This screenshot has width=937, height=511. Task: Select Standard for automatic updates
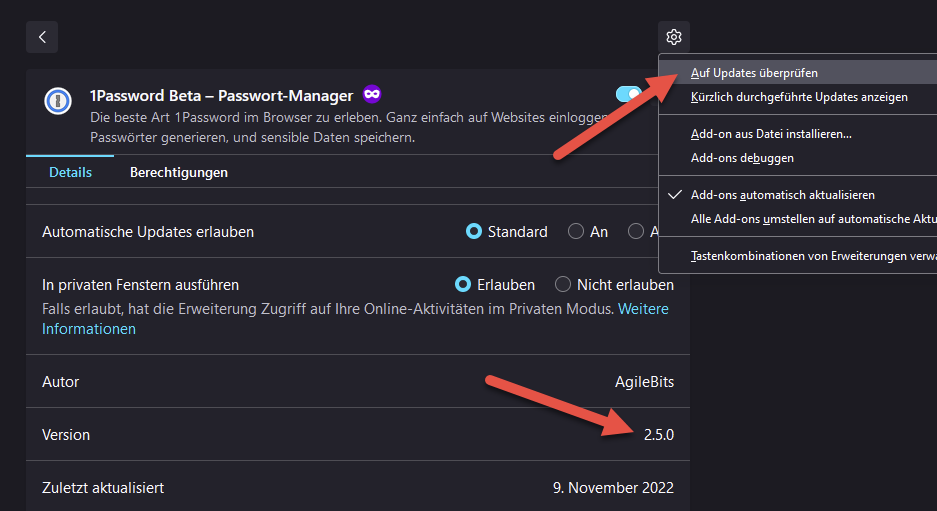[x=474, y=232]
